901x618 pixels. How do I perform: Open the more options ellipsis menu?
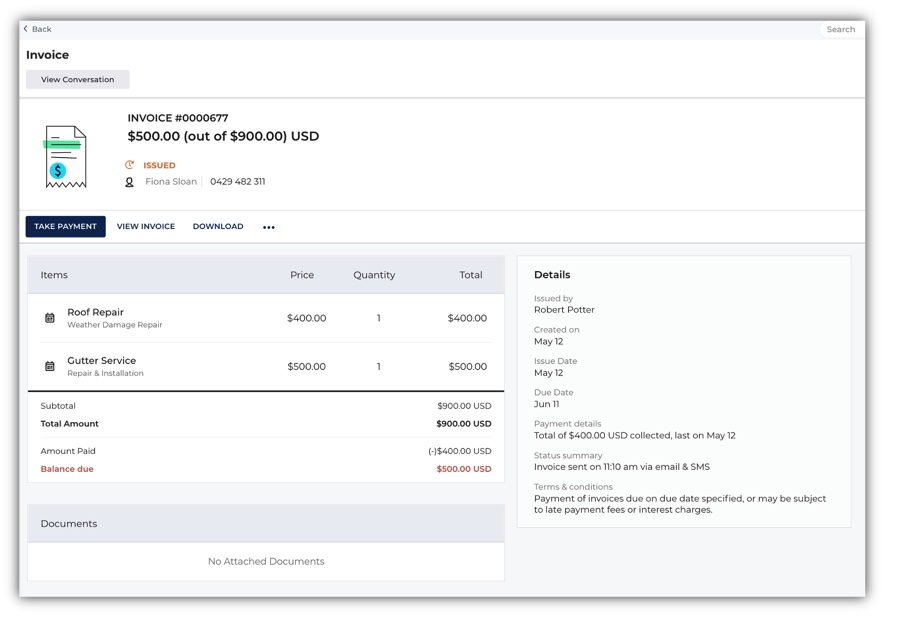pos(269,227)
